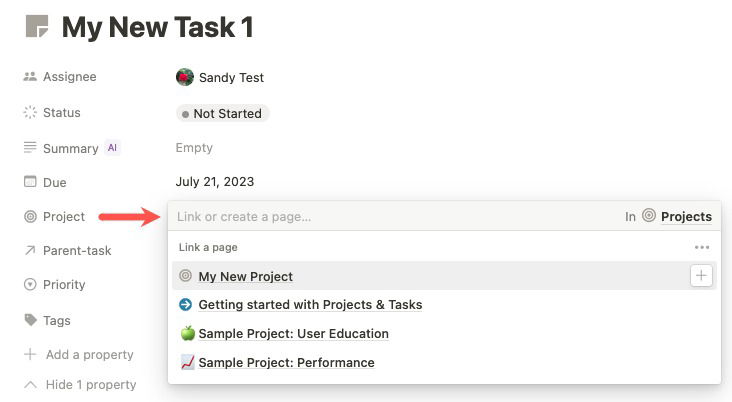
Task: Click the plus button on My New Project
Action: [x=701, y=276]
